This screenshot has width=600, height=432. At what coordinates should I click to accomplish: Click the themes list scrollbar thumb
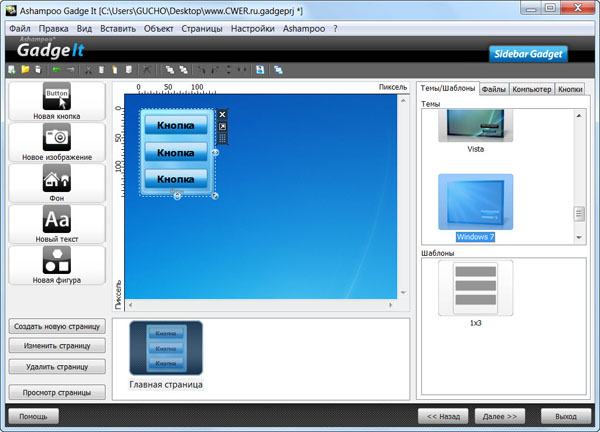579,214
